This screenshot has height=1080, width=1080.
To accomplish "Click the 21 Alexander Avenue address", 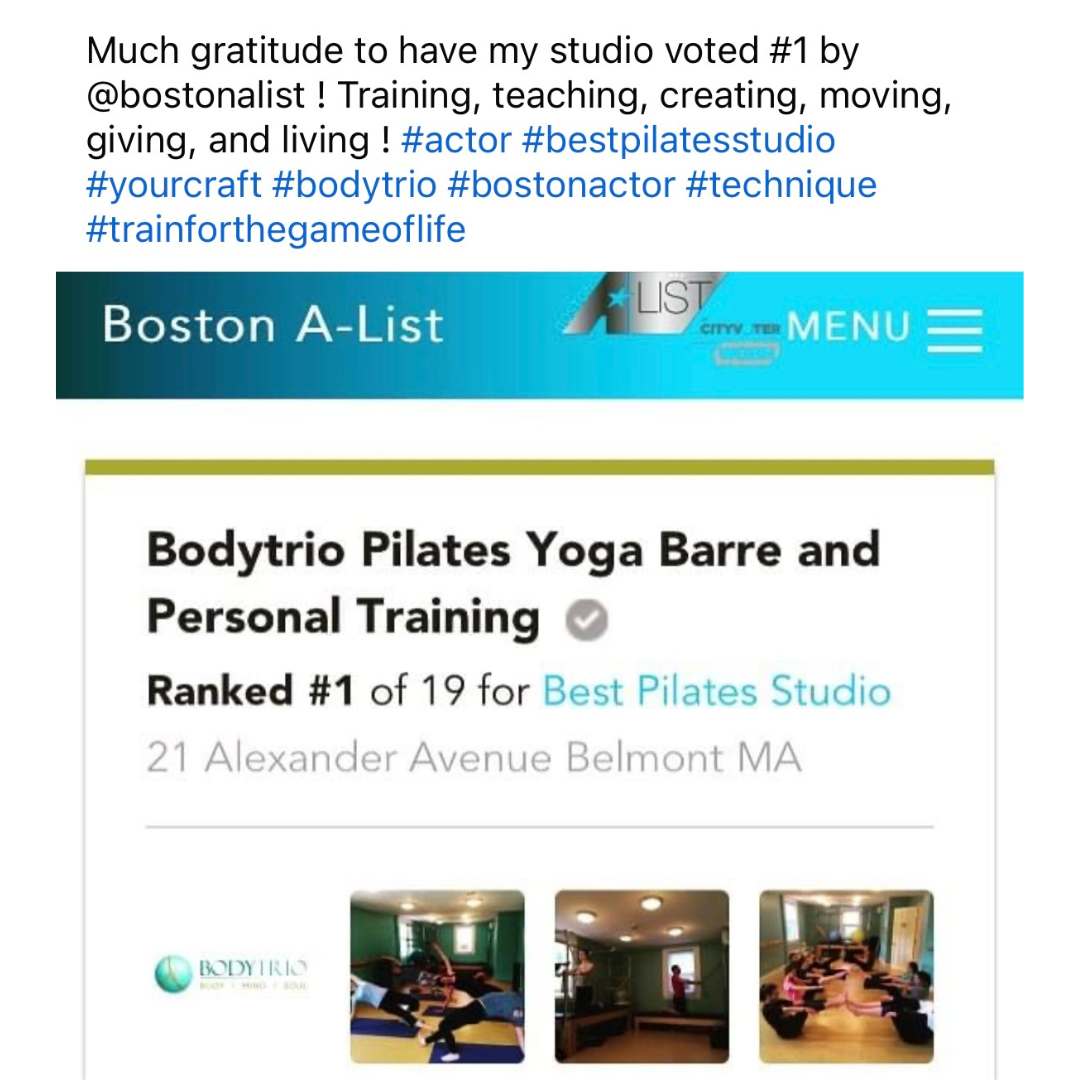I will pyautogui.click(x=474, y=757).
